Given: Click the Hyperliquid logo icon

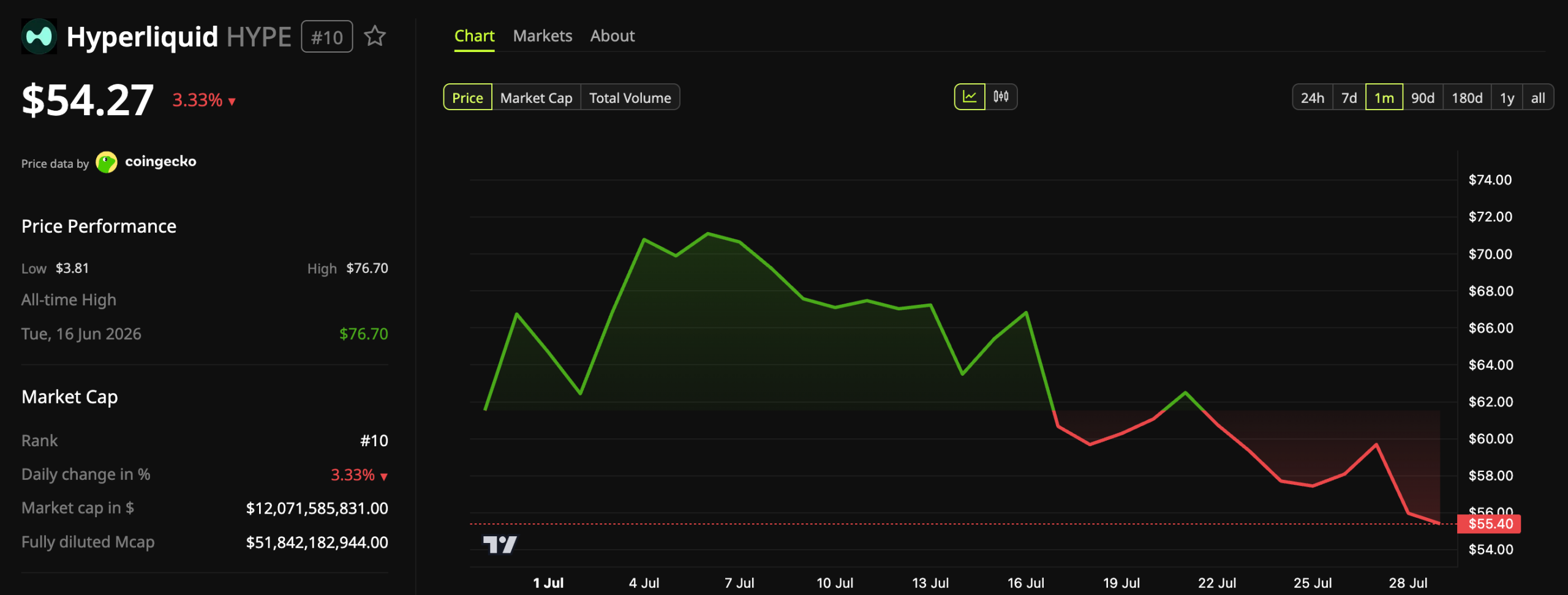Looking at the screenshot, I should [x=39, y=36].
